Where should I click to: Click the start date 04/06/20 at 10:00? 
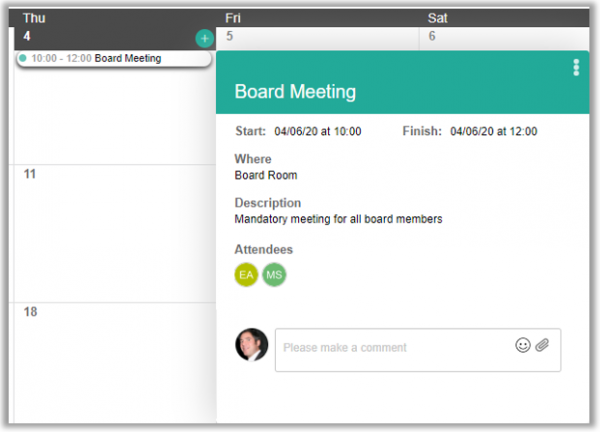pyautogui.click(x=318, y=131)
